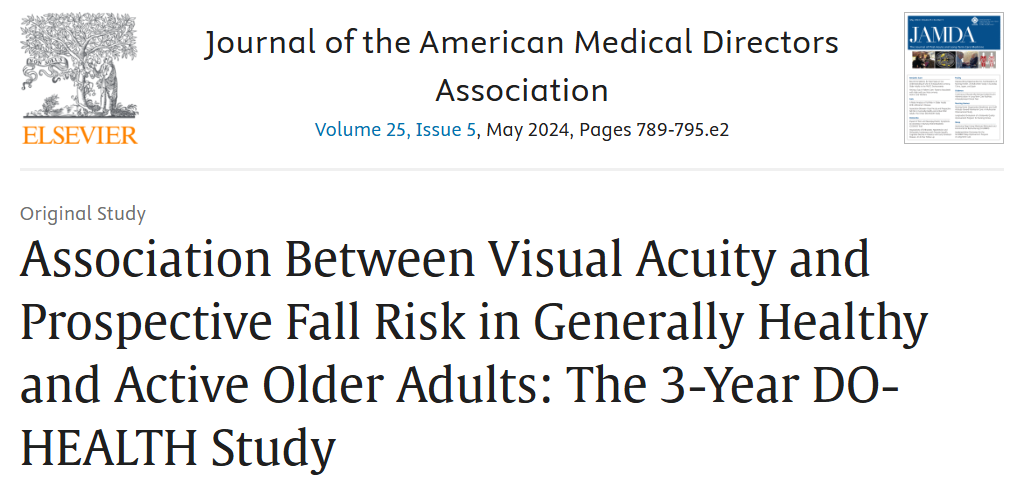Click the HEALTH Study final title line
This screenshot has width=1018, height=483.
pos(178,446)
